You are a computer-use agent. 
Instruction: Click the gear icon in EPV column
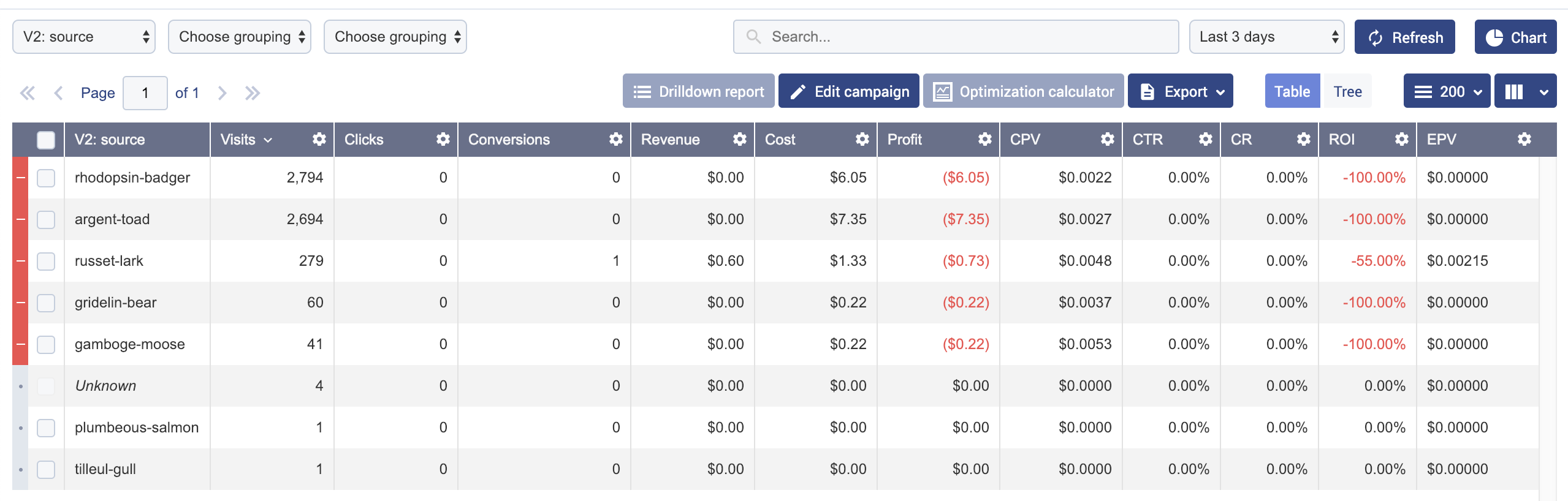pyautogui.click(x=1524, y=140)
